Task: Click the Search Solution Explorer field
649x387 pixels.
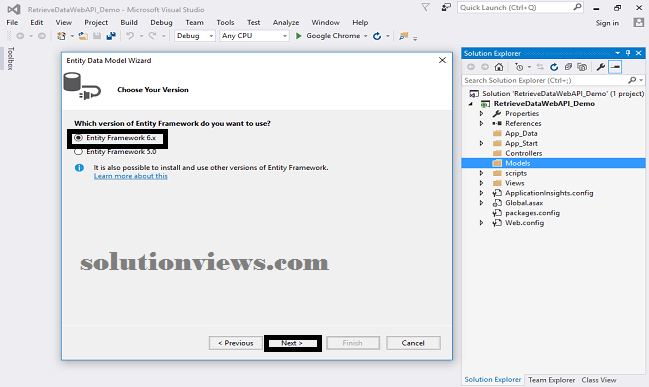Action: tap(553, 80)
